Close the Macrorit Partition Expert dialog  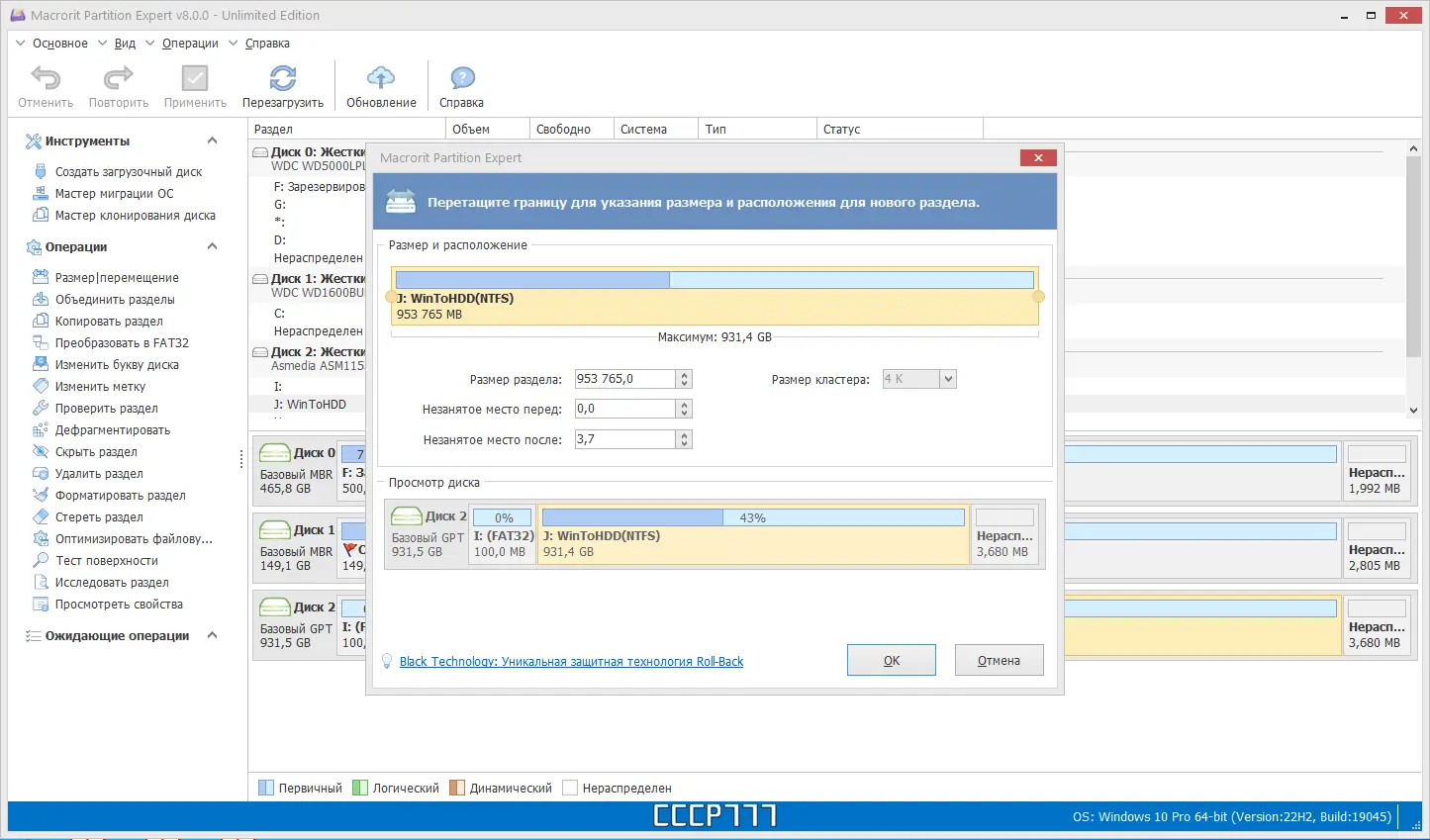(1038, 157)
